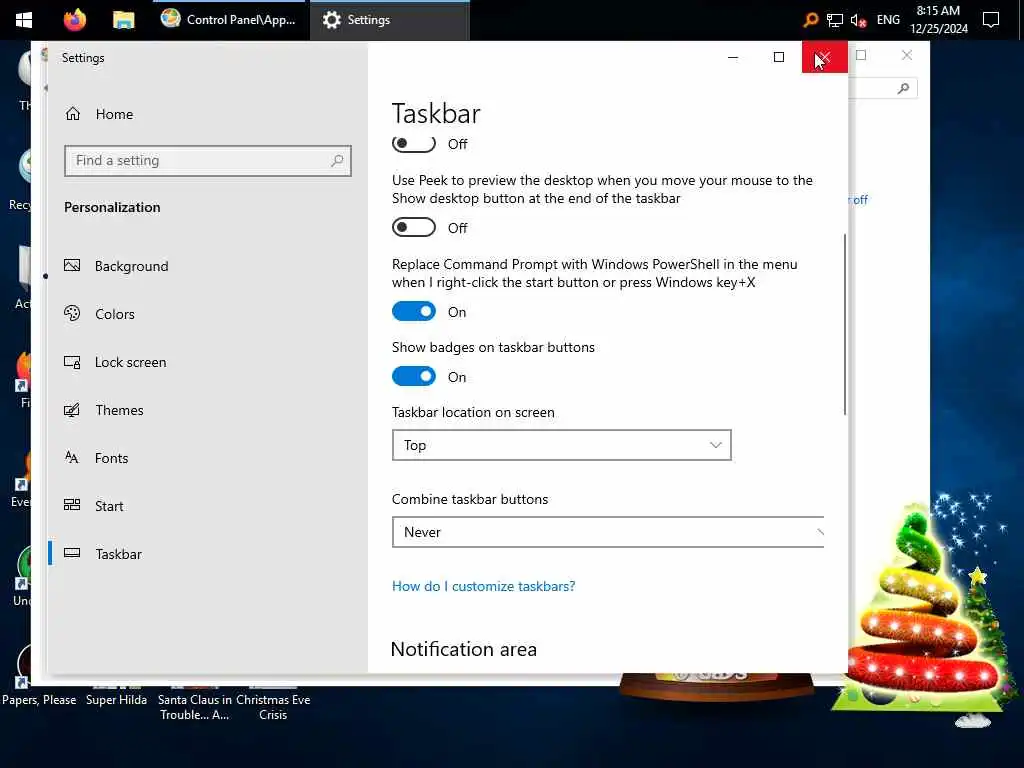Image resolution: width=1024 pixels, height=768 pixels.
Task: Open Taskbar location on screen dropdown
Action: point(562,445)
